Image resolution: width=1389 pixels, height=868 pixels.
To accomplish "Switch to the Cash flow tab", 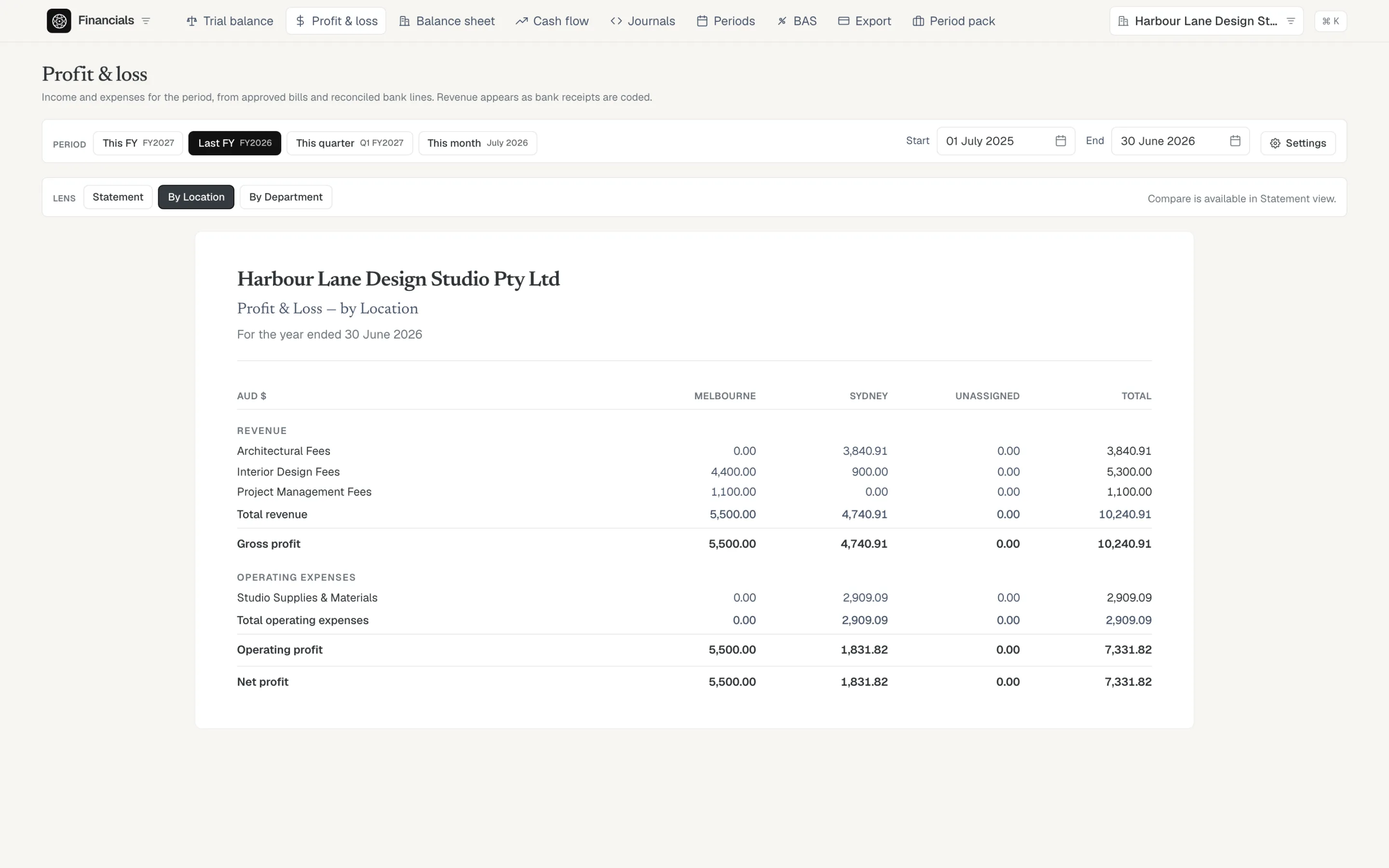I will point(552,21).
